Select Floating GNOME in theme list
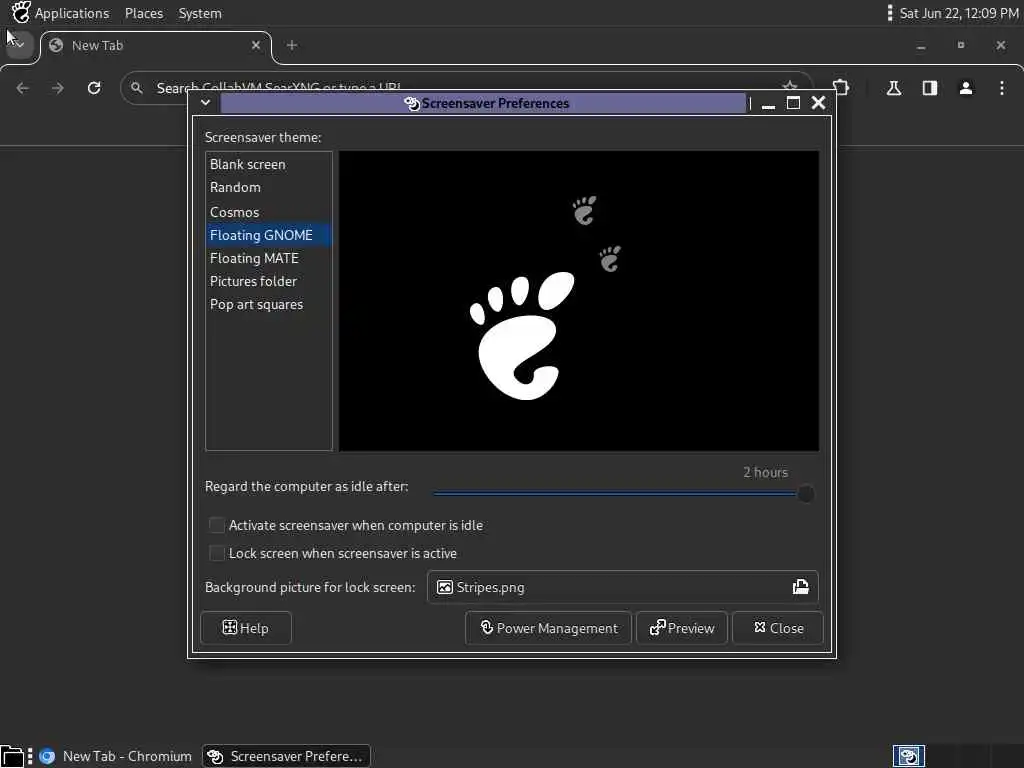 coord(268,235)
